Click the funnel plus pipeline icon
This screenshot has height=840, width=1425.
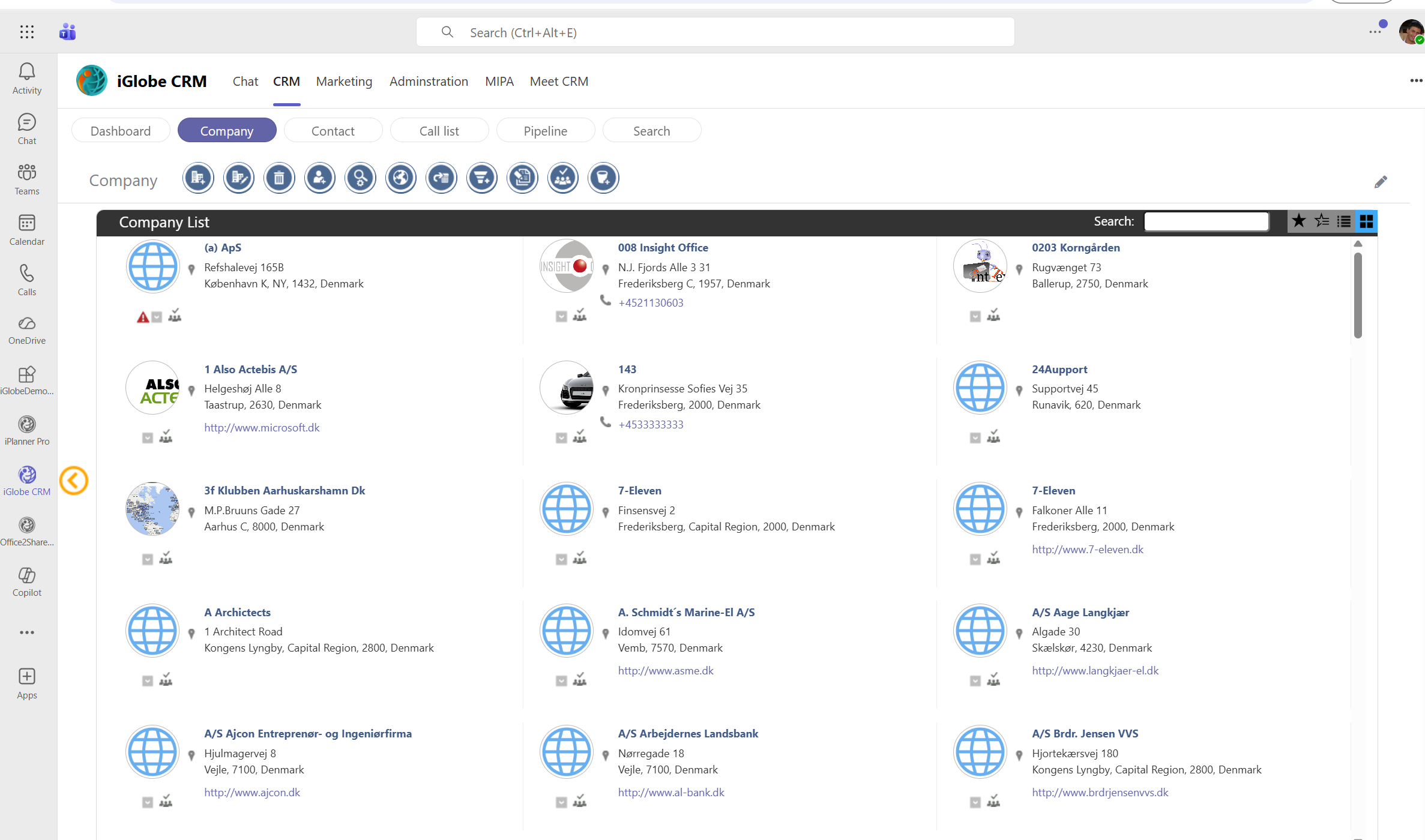(x=481, y=178)
